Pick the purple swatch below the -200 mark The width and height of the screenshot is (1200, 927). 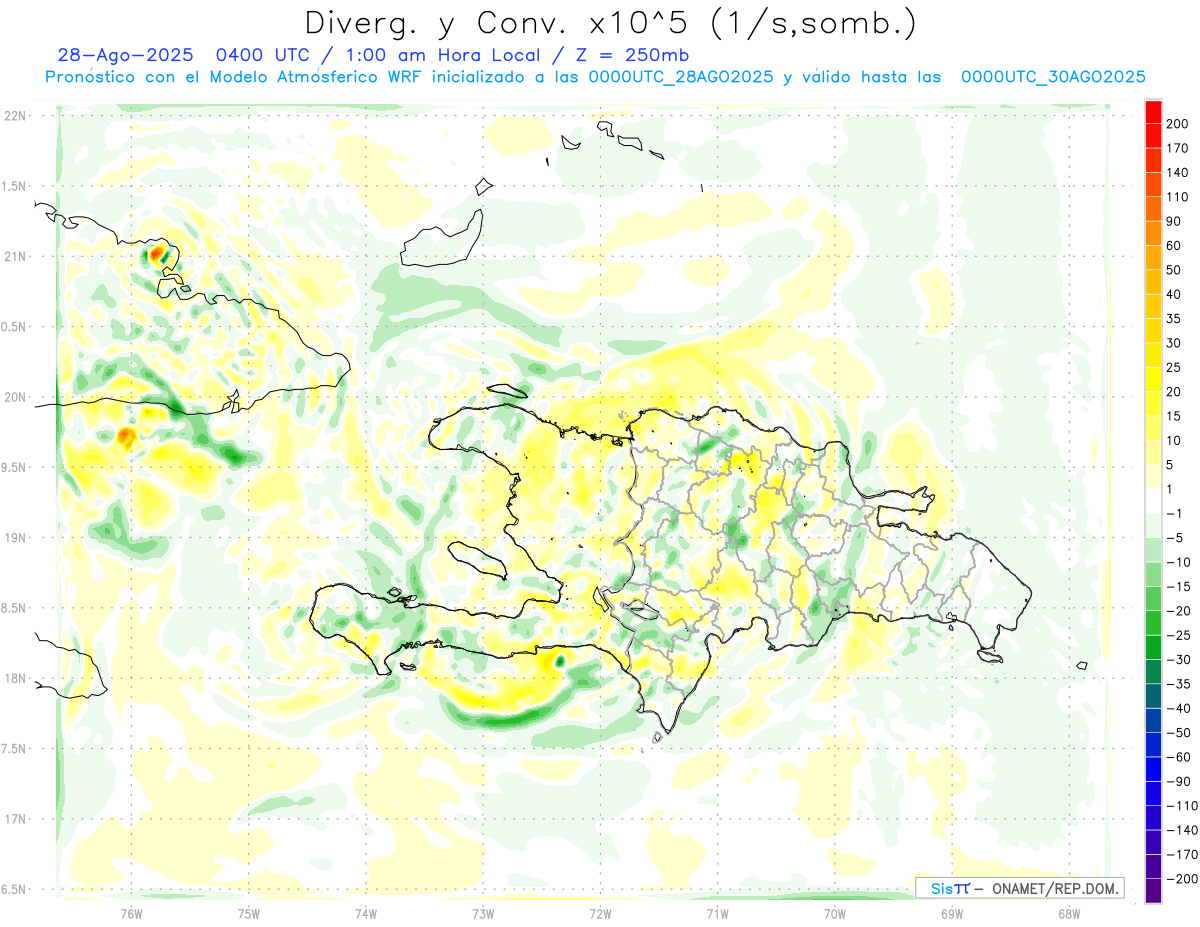pos(1153,890)
